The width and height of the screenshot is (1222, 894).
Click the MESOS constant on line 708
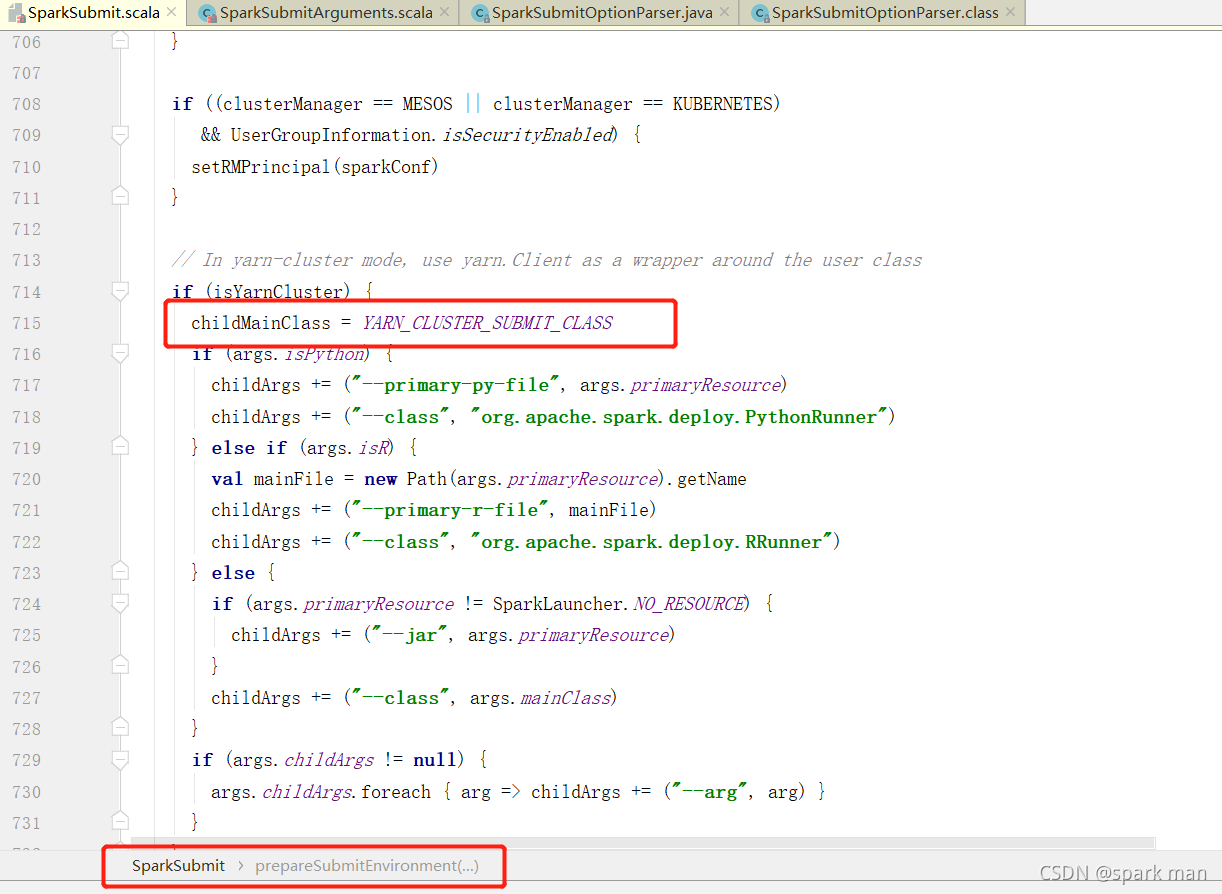427,104
